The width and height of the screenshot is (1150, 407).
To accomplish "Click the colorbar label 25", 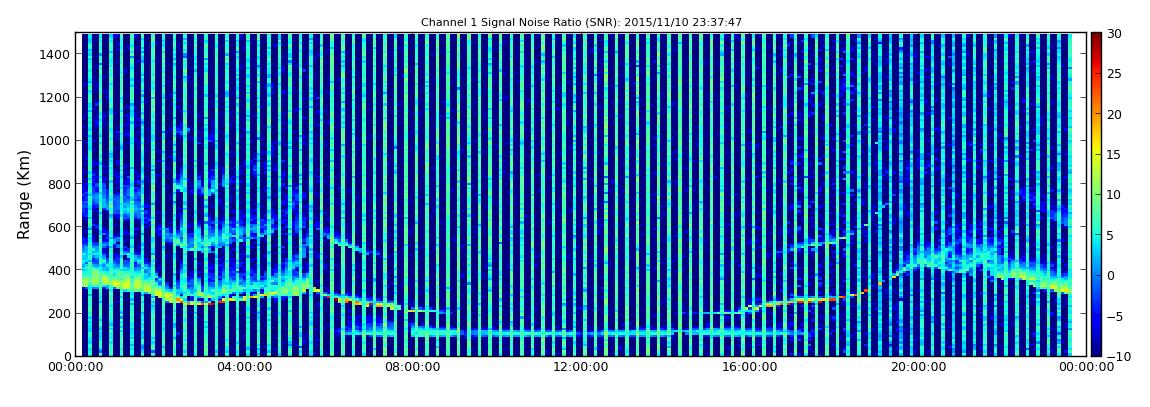I will (1115, 74).
